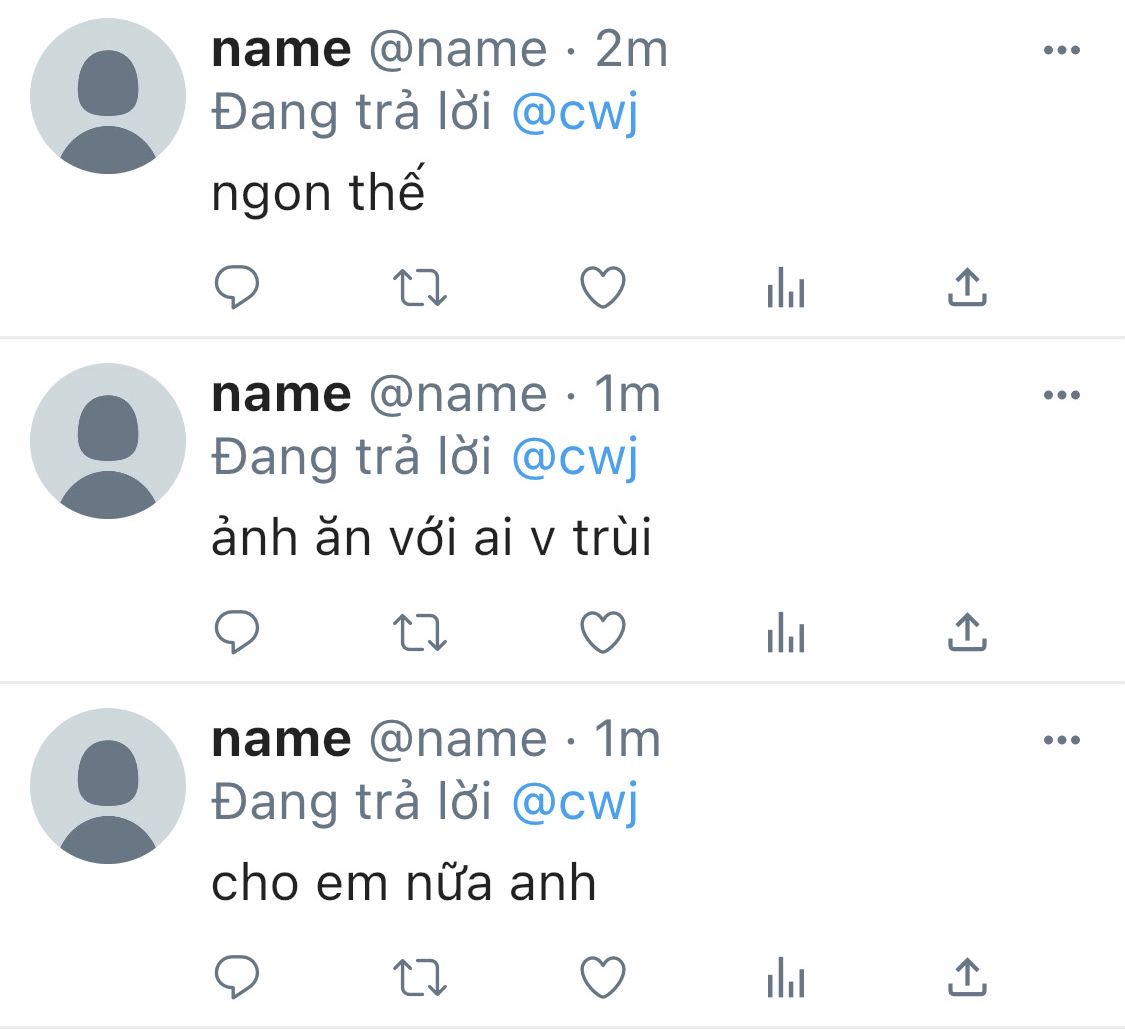
Task: Reply to 'ảnh ăn với ai' tweet
Action: click(x=237, y=632)
